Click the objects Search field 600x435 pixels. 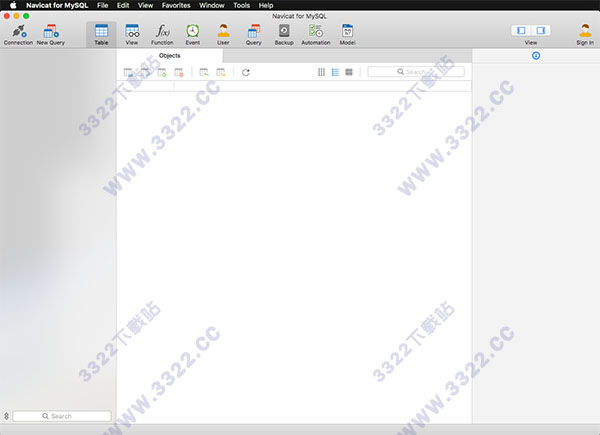click(416, 72)
